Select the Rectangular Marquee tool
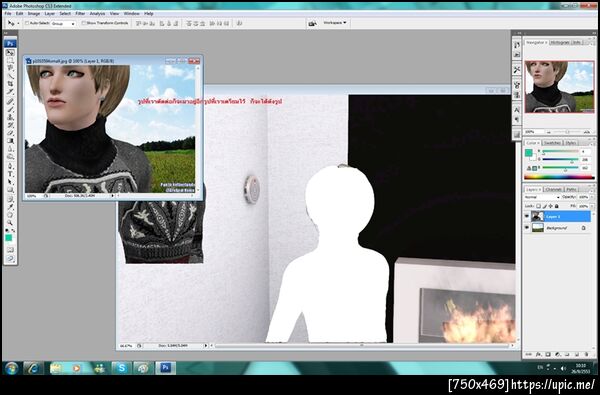The image size is (600, 395). pos(10,60)
